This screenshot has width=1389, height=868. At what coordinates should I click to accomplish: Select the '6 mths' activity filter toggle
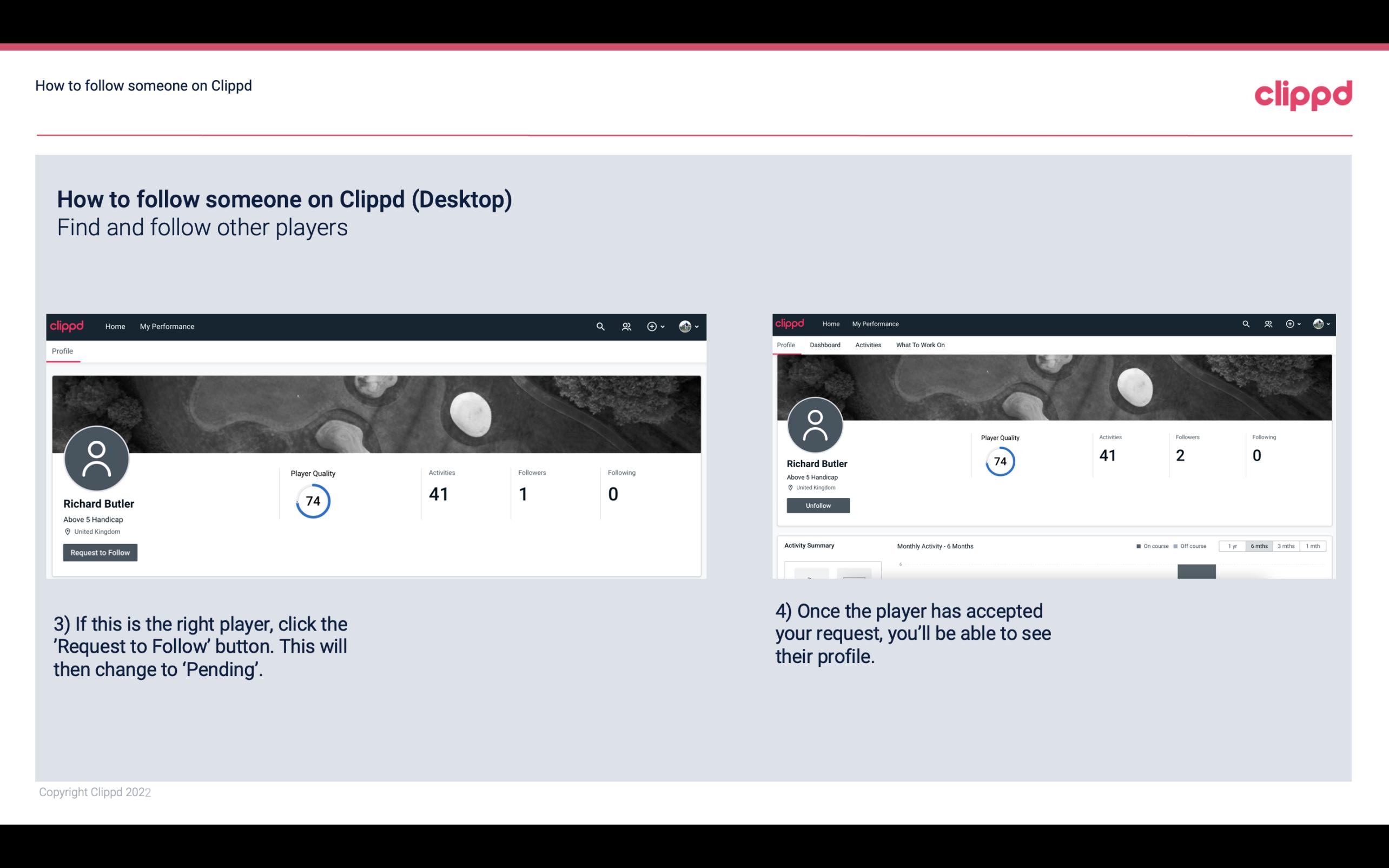[1259, 546]
